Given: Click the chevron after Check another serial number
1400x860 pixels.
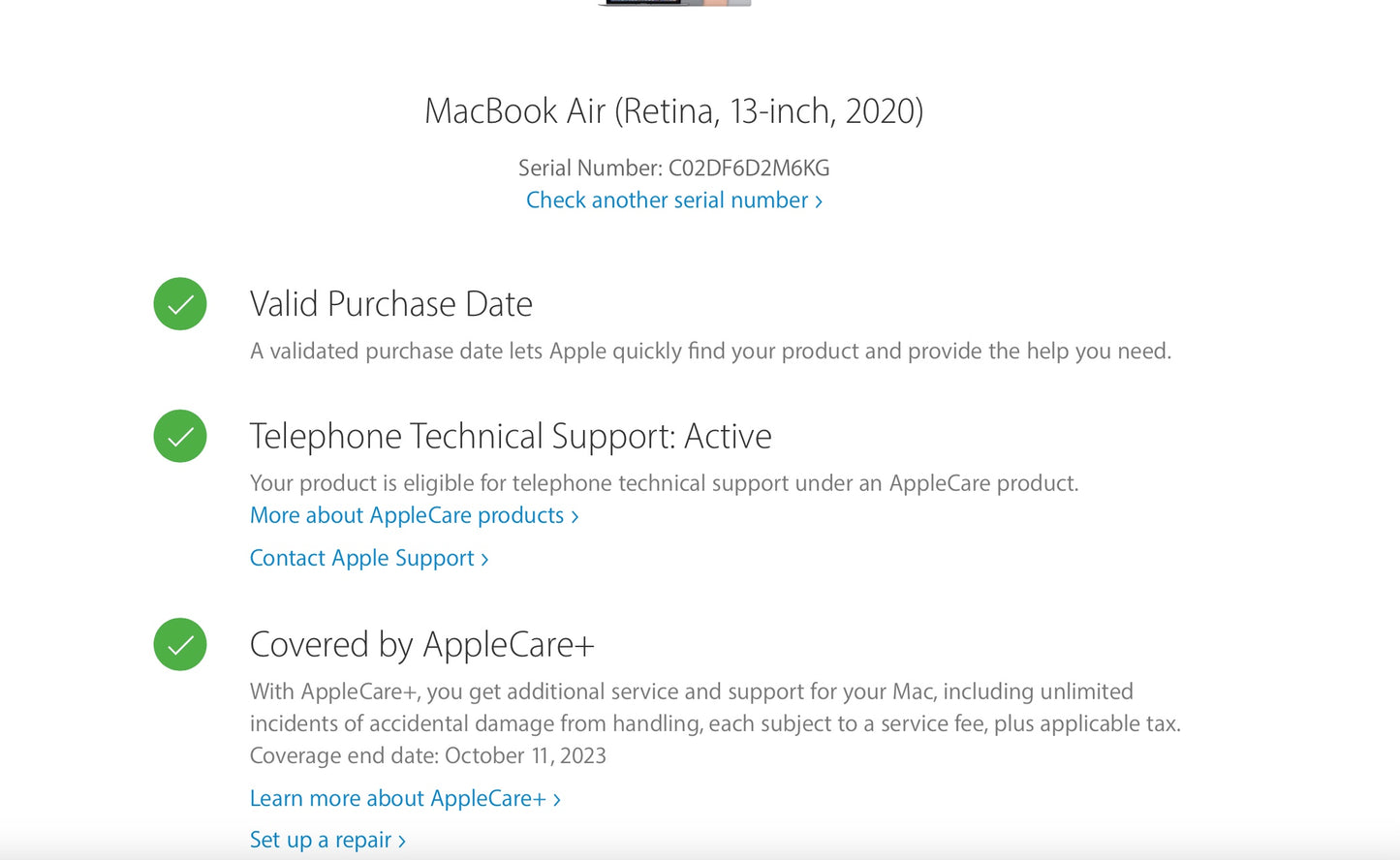Looking at the screenshot, I should pyautogui.click(x=819, y=201).
